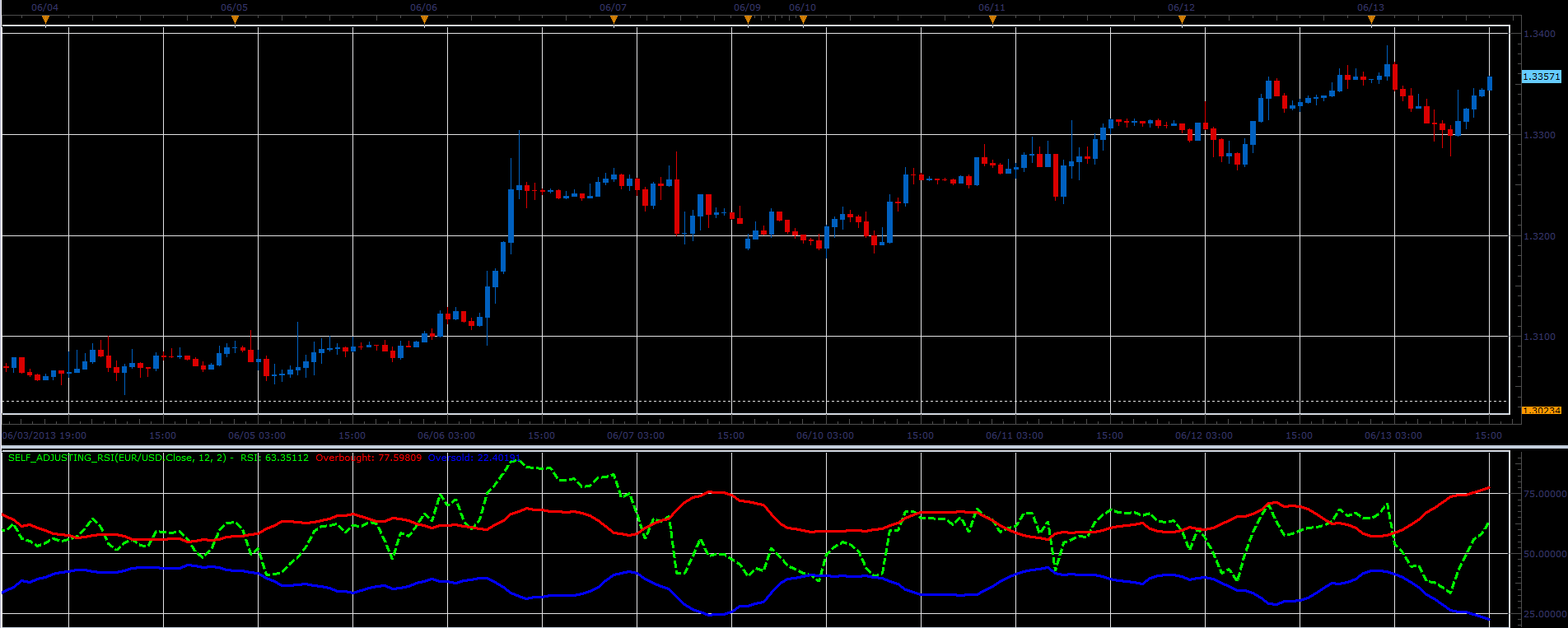Select the 06/06 day marker arrow

tap(424, 20)
